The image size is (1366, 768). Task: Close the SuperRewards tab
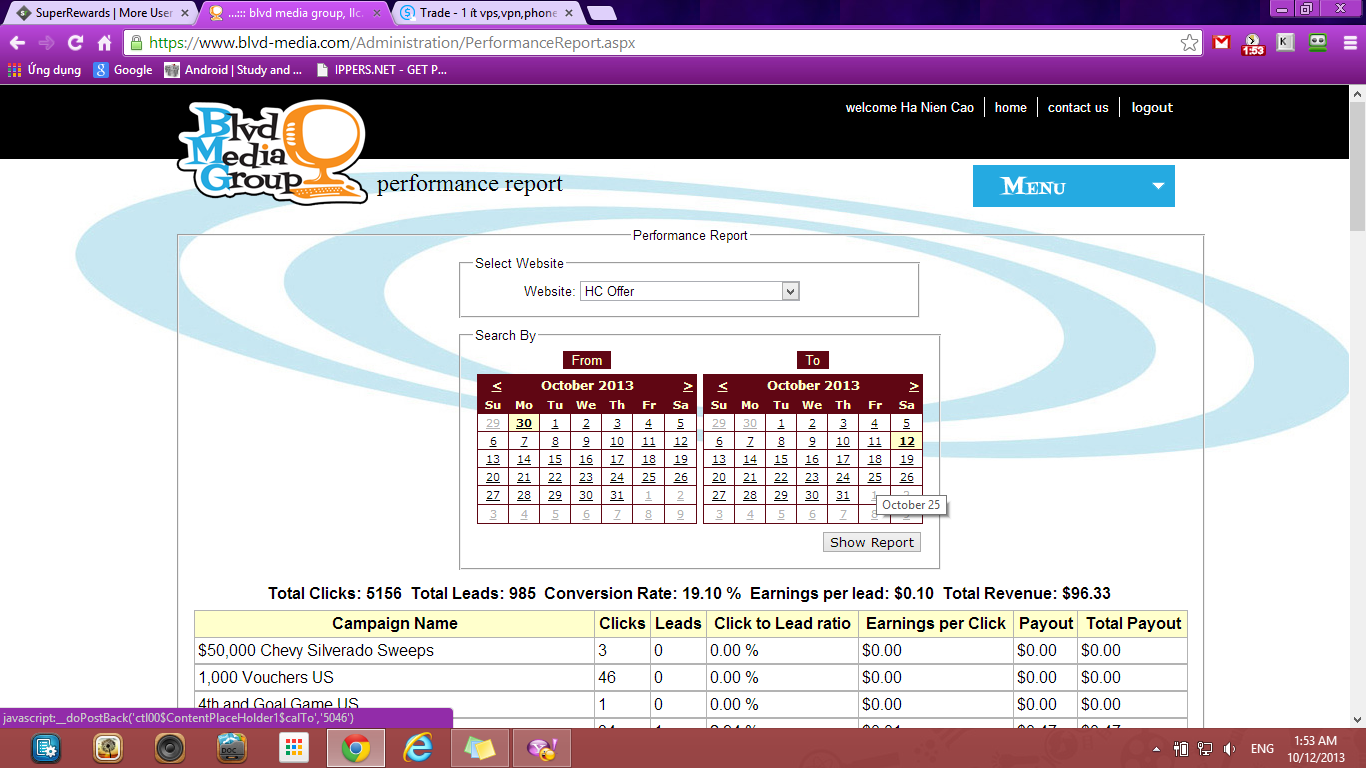point(184,13)
